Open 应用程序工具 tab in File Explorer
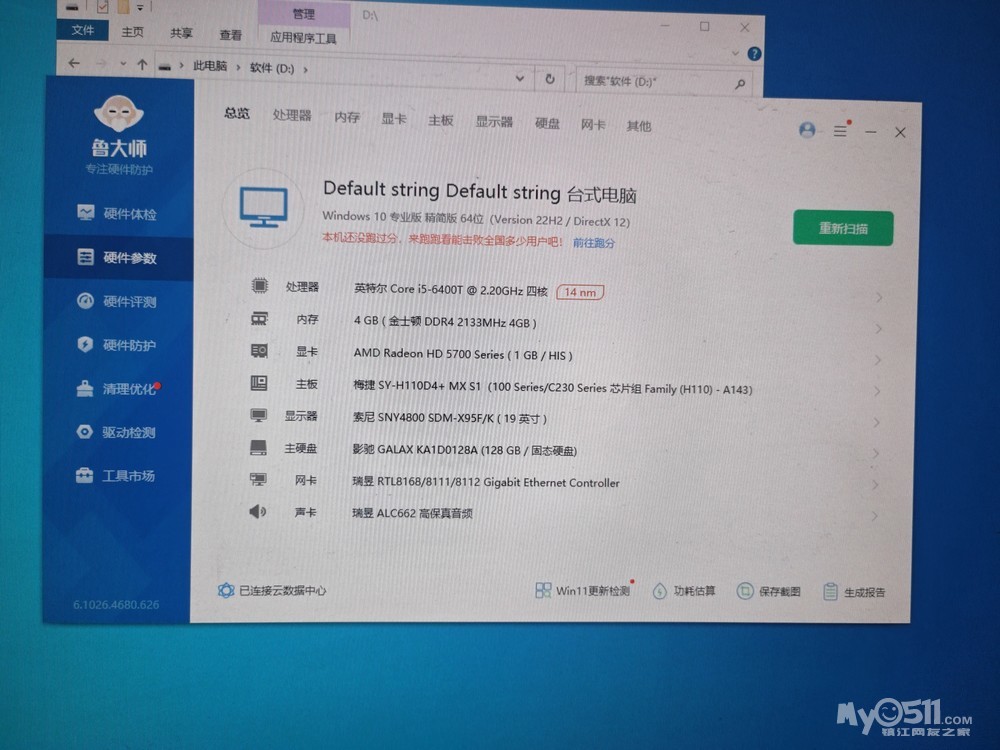Image resolution: width=1000 pixels, height=750 pixels. [x=303, y=38]
